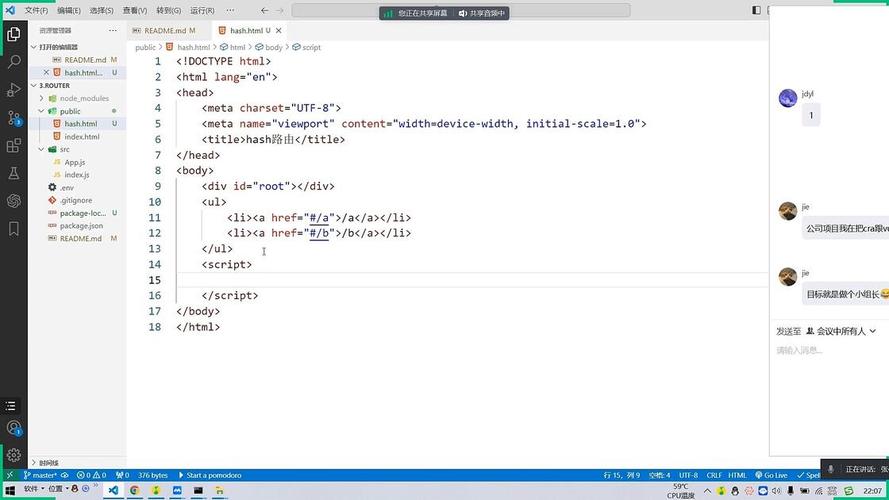Click errors and warnings count in status bar
The width and height of the screenshot is (889, 500).
pos(91,475)
